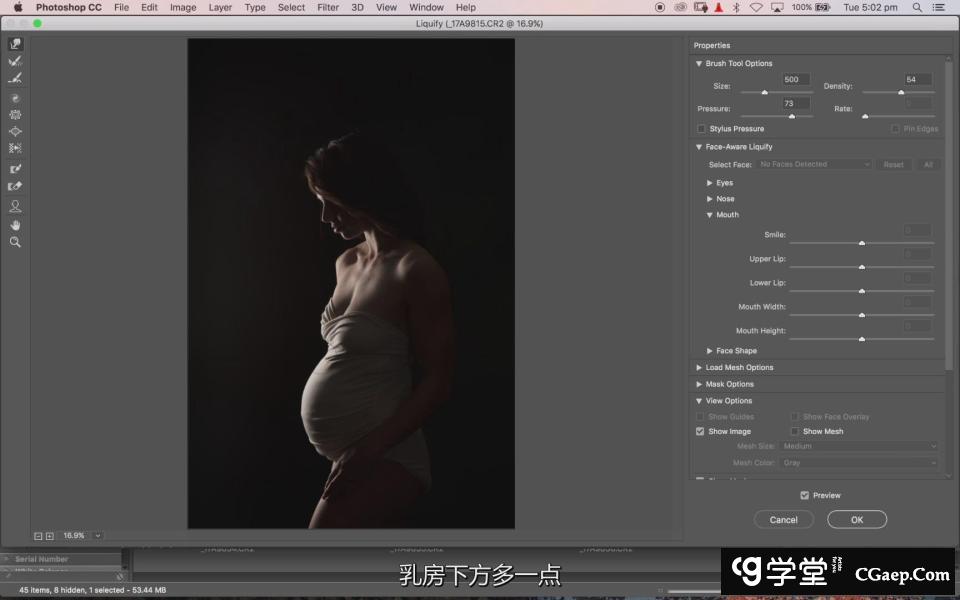Select the Reconstruct tool
The width and height of the screenshot is (960, 600).
click(15, 61)
